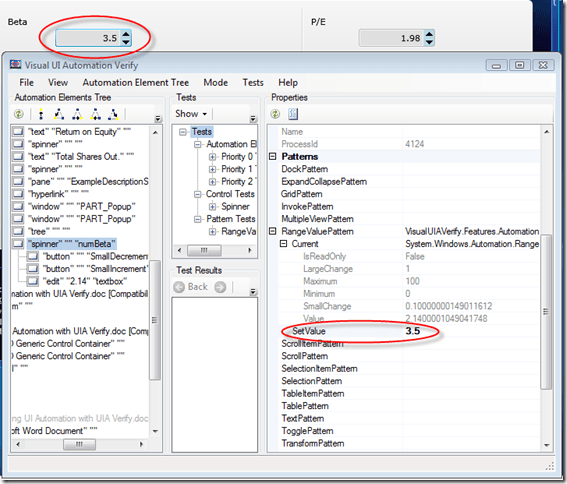Open the Automation Elements Tree toolbar overflow
The height and width of the screenshot is (484, 567).
pyautogui.click(x=158, y=119)
